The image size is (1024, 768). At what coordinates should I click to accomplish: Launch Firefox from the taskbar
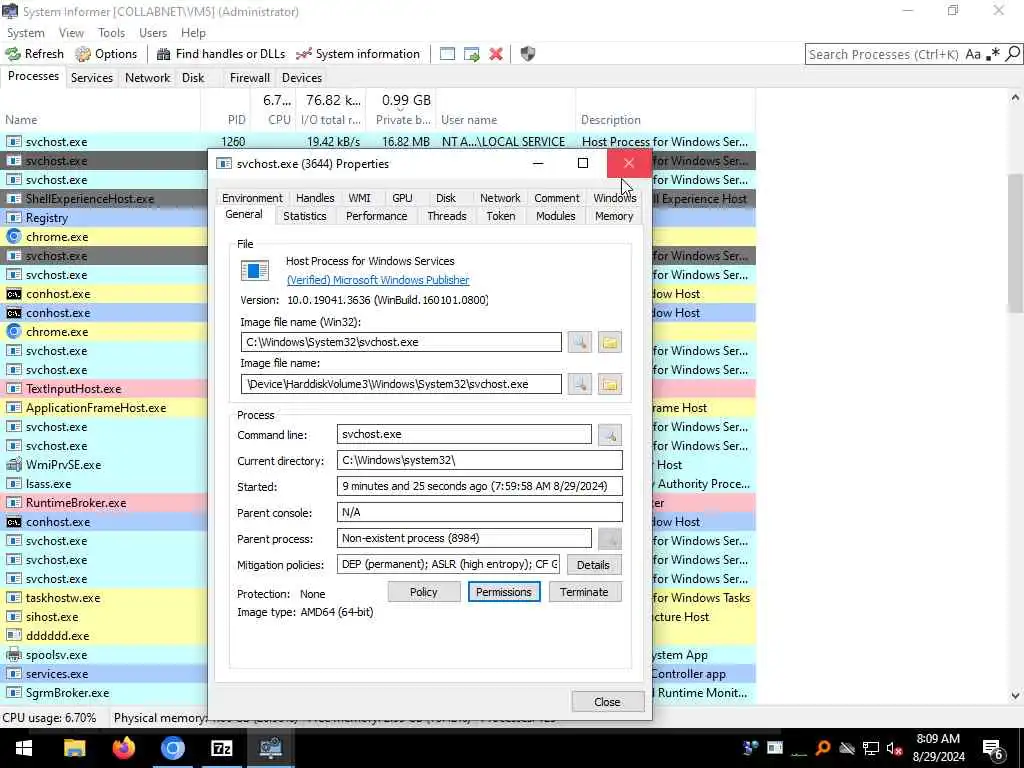tap(123, 748)
